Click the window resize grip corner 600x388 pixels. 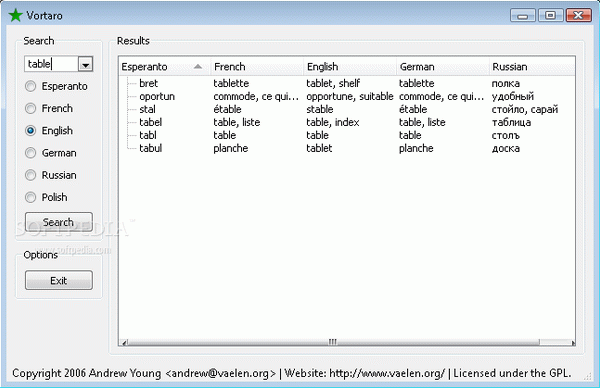588,377
